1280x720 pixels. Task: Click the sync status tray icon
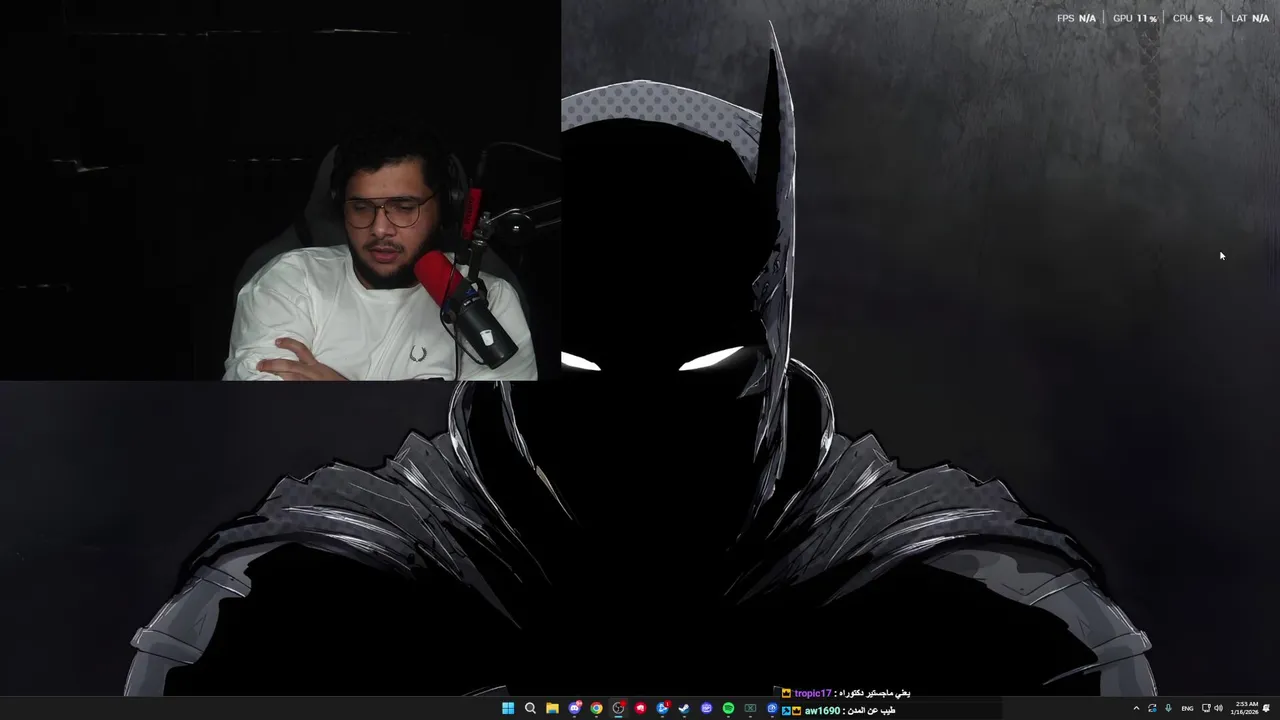pyautogui.click(x=1152, y=708)
